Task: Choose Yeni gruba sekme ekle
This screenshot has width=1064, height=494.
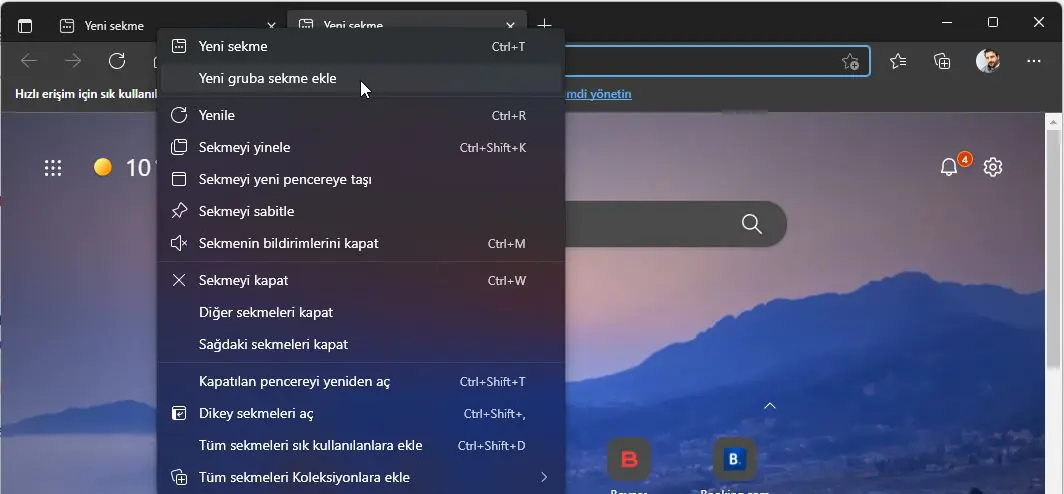Action: click(361, 79)
